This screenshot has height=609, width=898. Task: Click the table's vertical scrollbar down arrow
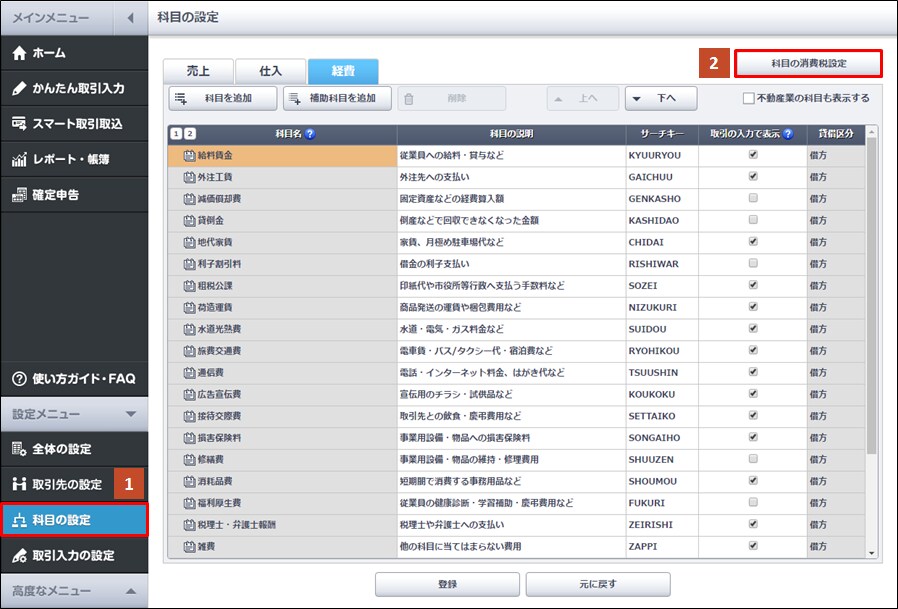[871, 552]
